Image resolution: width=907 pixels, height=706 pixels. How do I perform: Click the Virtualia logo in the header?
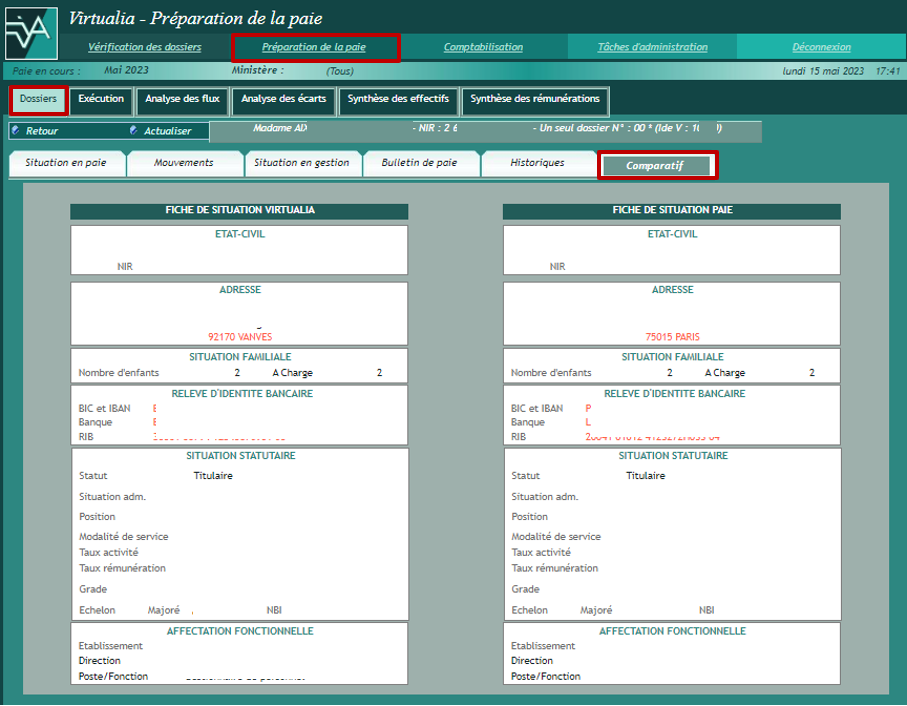[31, 31]
